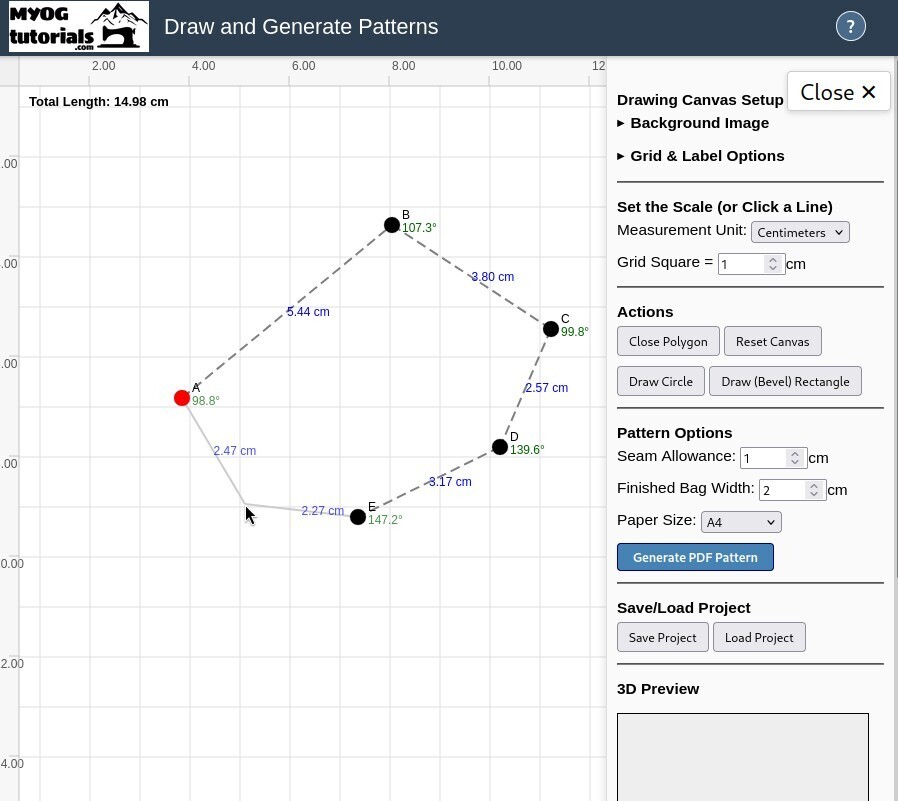The height and width of the screenshot is (801, 898).
Task: Generate the PDF pattern
Action: point(695,557)
